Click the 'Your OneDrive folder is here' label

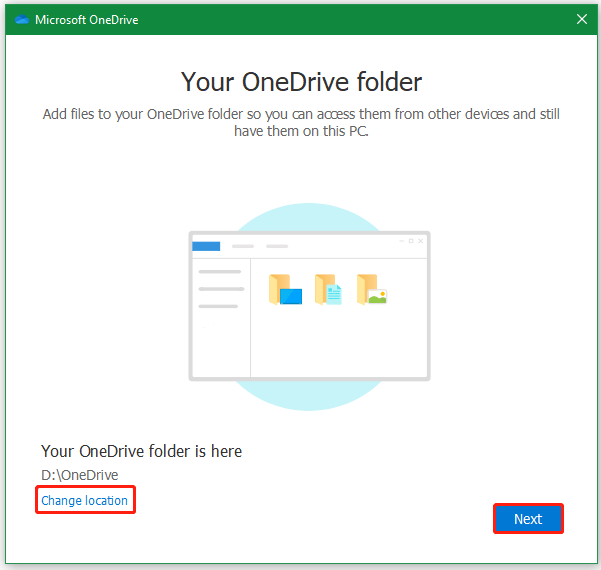pos(141,451)
